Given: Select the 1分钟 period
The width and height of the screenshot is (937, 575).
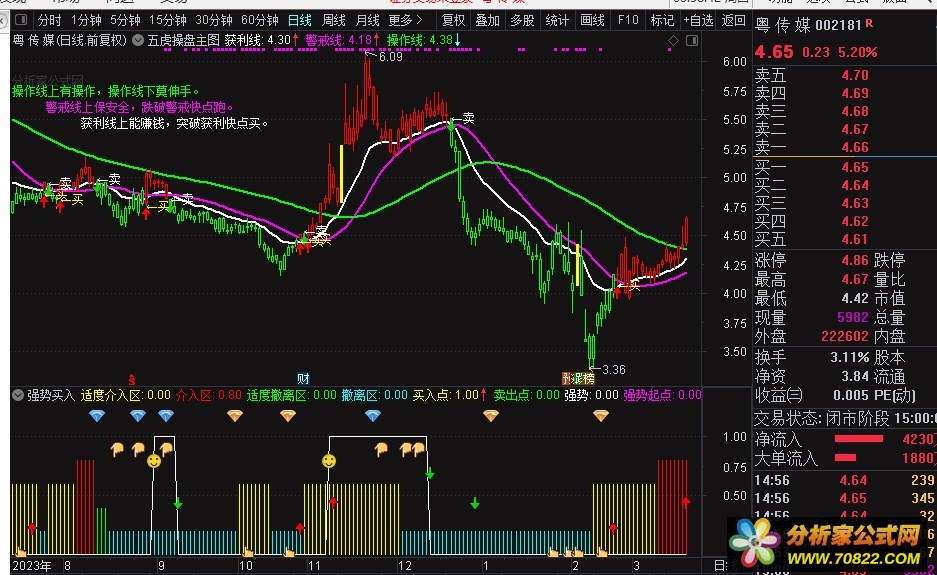Looking at the screenshot, I should (x=87, y=20).
